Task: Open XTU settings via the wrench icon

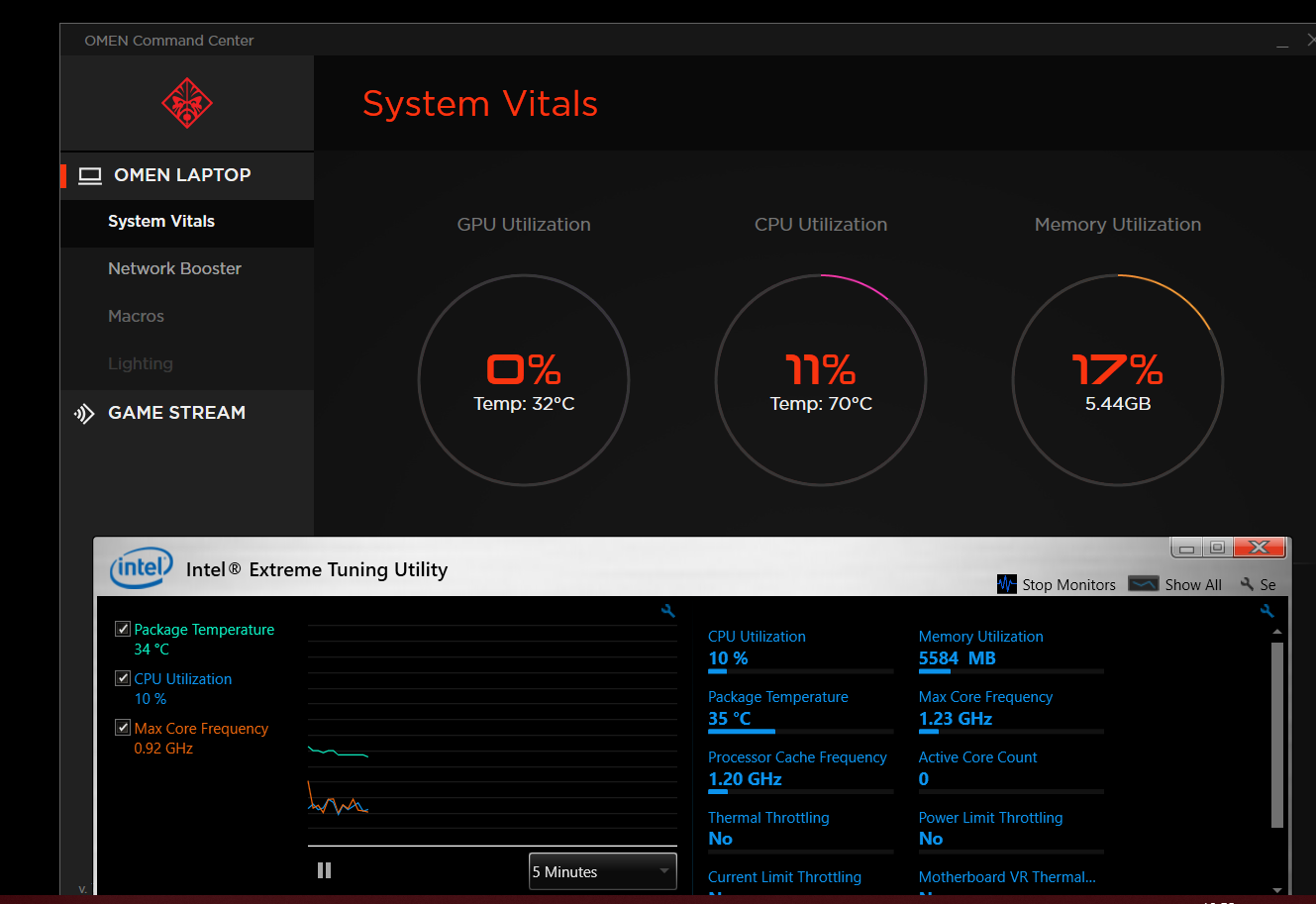Action: [x=1247, y=584]
